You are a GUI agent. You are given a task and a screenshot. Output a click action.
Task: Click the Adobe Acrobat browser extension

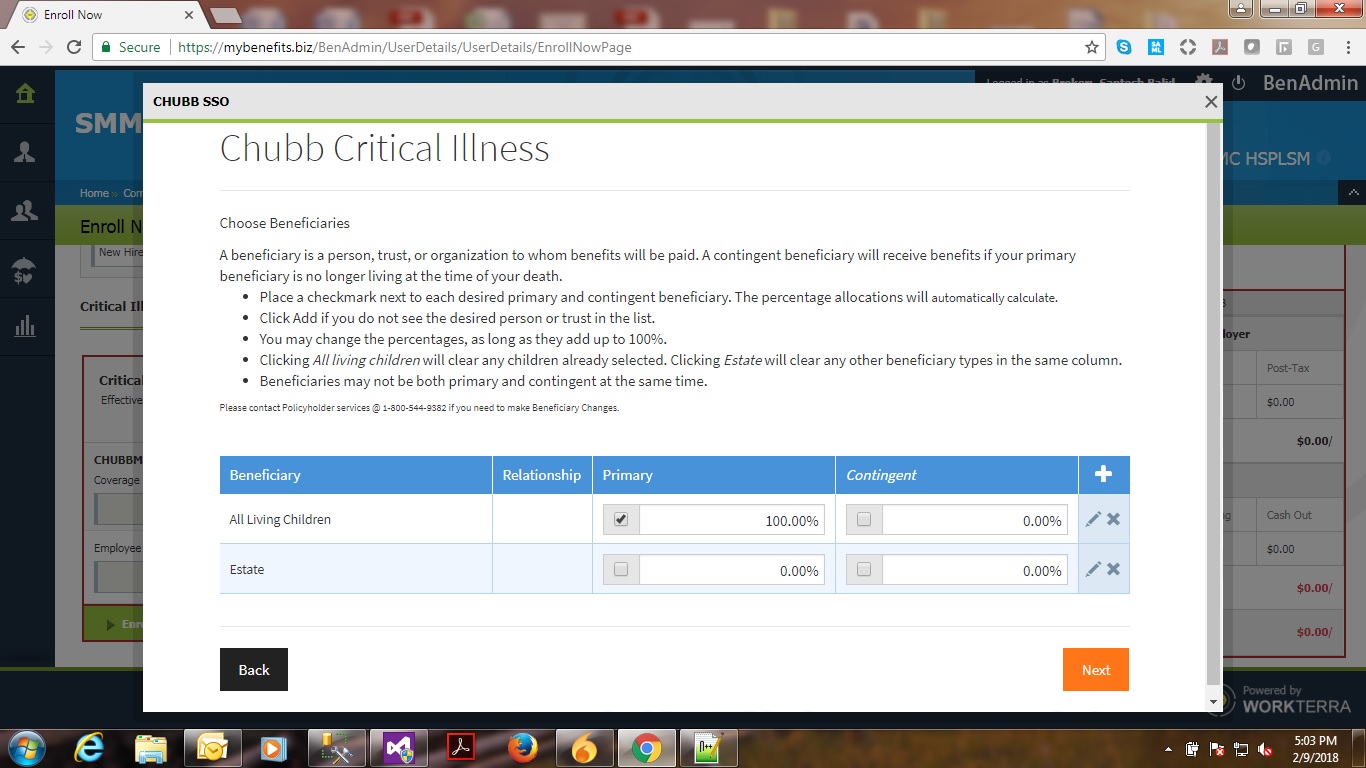click(x=1220, y=47)
